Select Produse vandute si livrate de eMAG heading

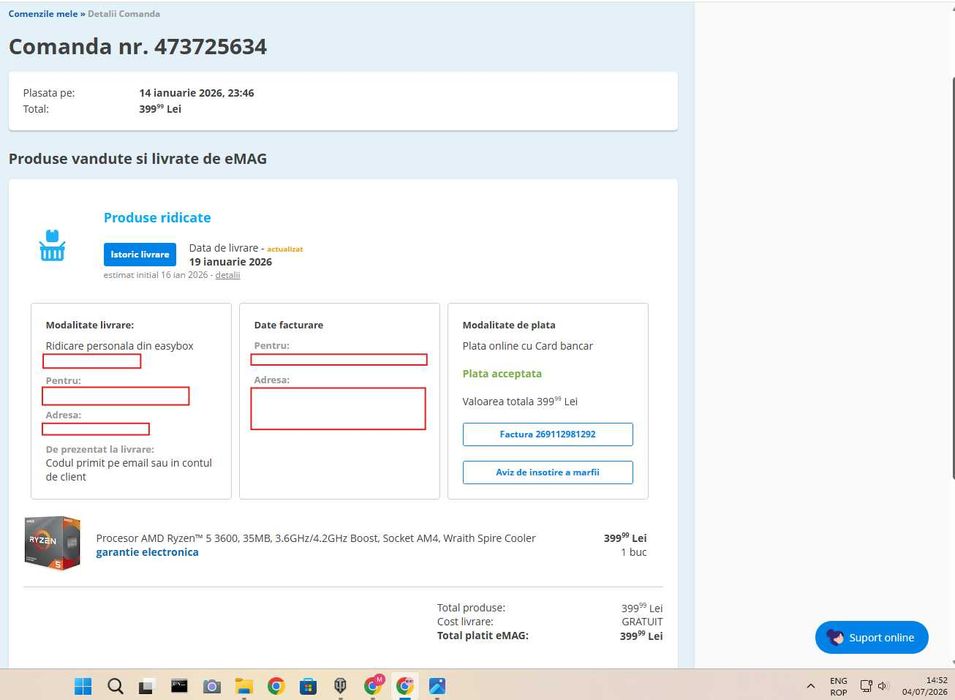(x=138, y=158)
